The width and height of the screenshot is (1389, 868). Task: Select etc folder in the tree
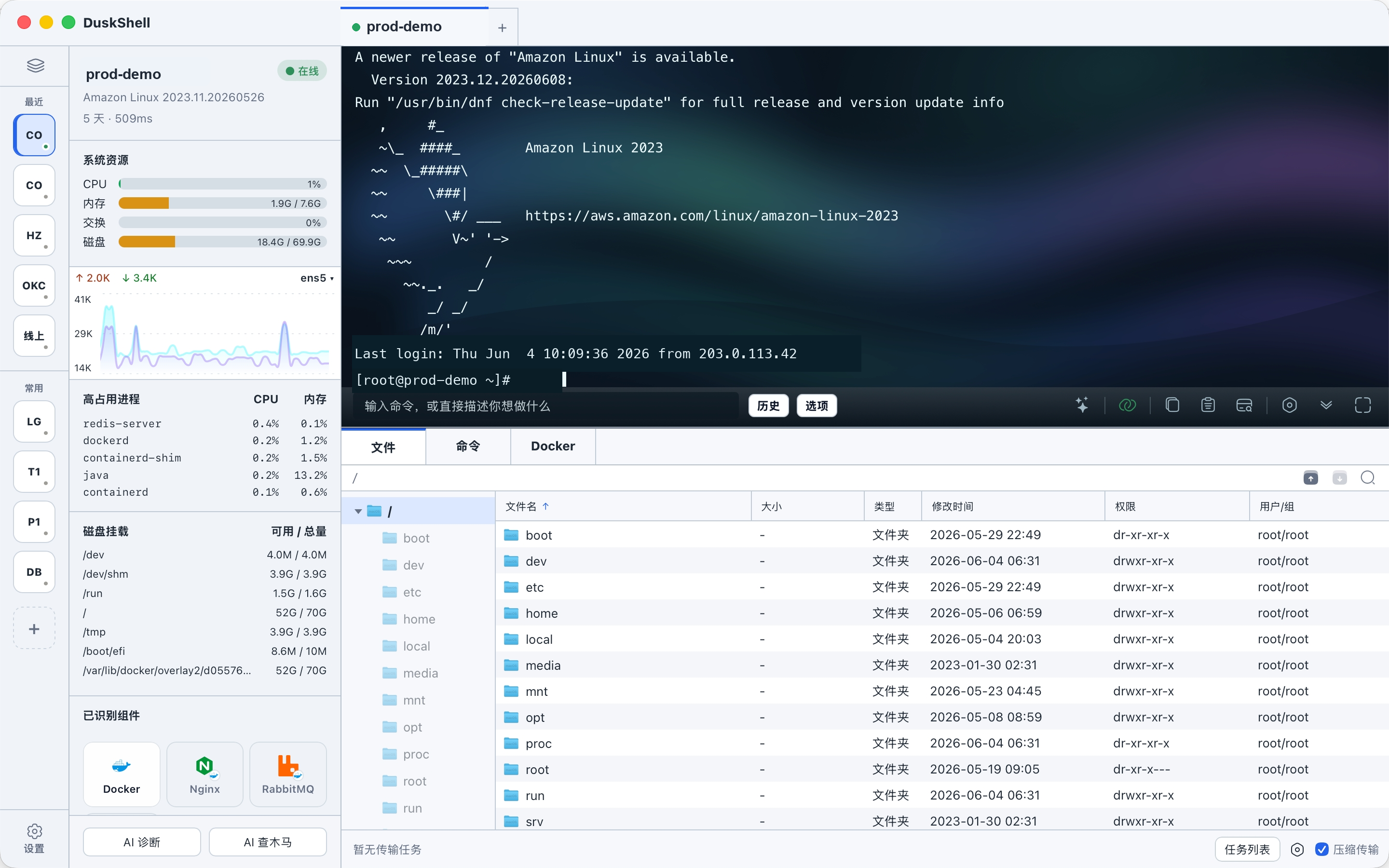coord(411,592)
